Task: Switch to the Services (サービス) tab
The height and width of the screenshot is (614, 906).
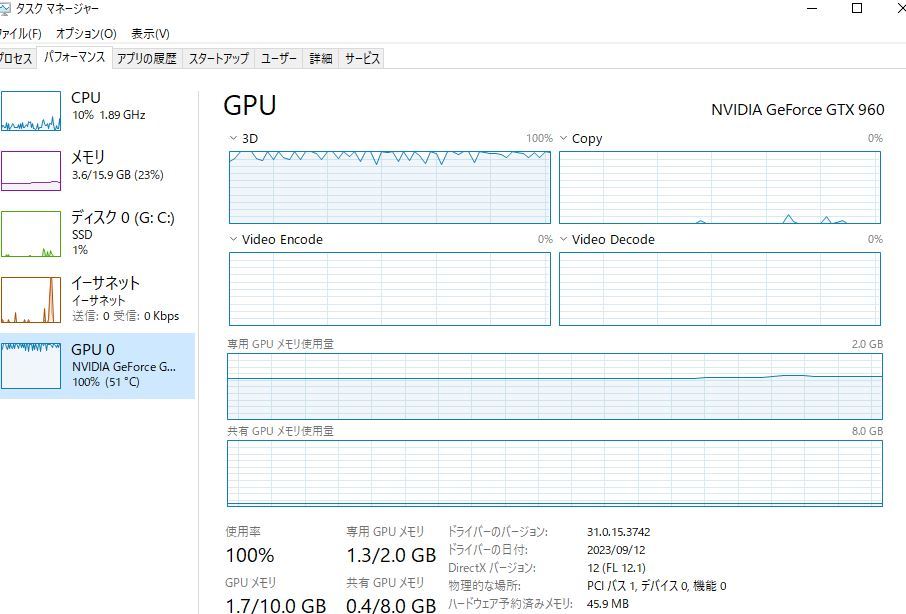Action: pyautogui.click(x=362, y=59)
